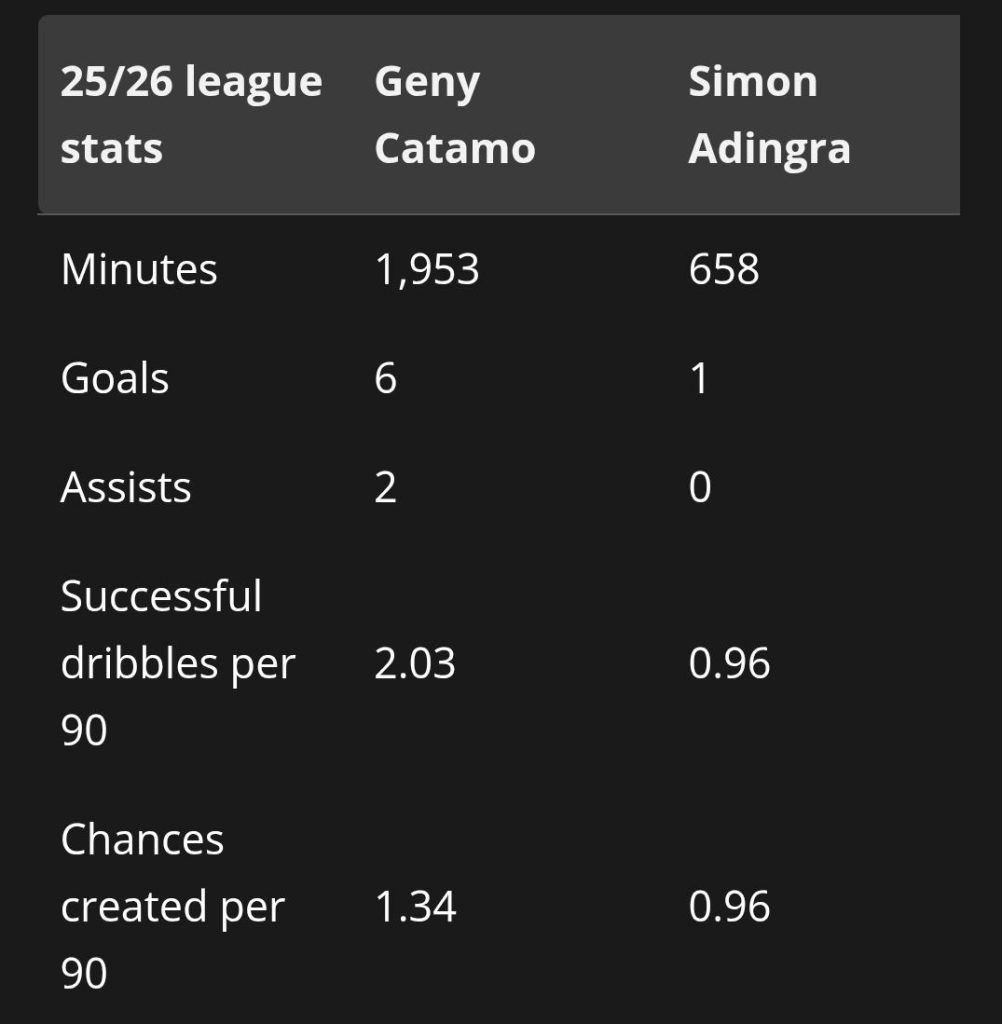Click the word Catamo in the header
The image size is (1002, 1024).
pyautogui.click(x=455, y=149)
